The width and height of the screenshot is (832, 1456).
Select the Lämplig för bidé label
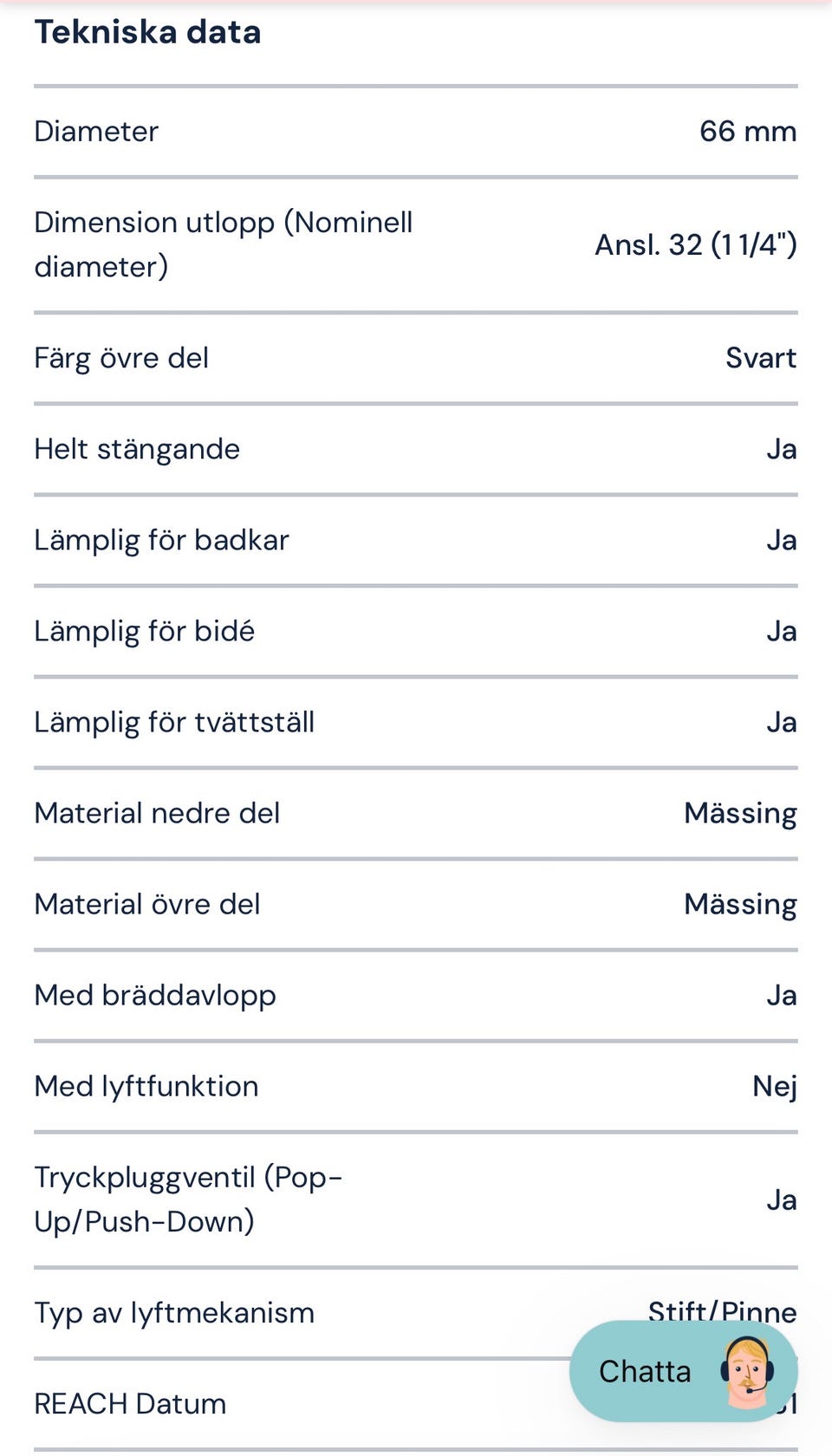coord(144,631)
